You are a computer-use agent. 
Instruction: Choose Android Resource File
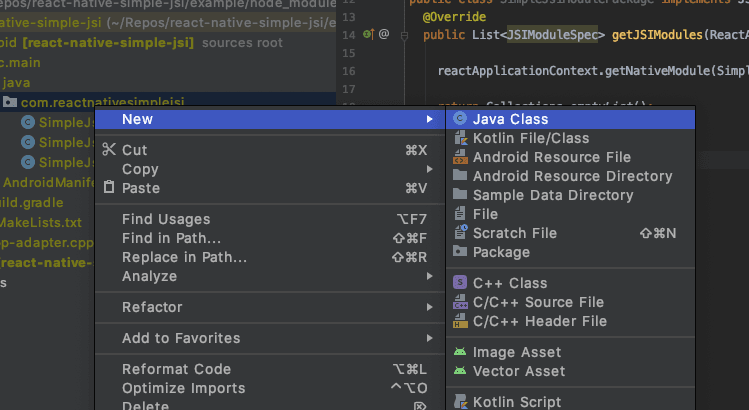coord(570,157)
